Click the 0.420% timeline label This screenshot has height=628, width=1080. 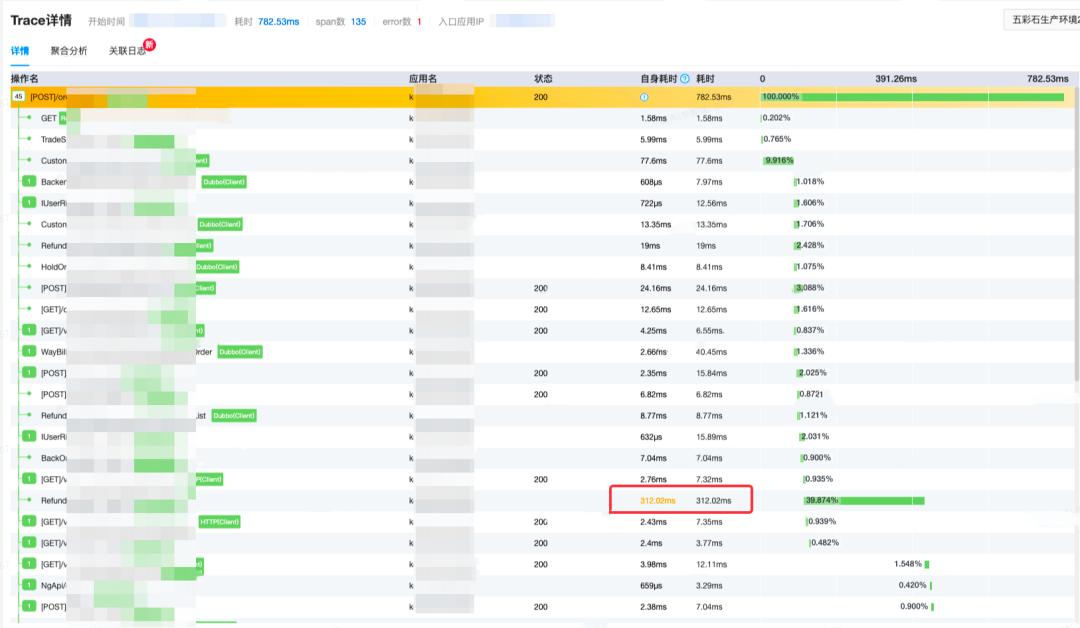(x=913, y=585)
